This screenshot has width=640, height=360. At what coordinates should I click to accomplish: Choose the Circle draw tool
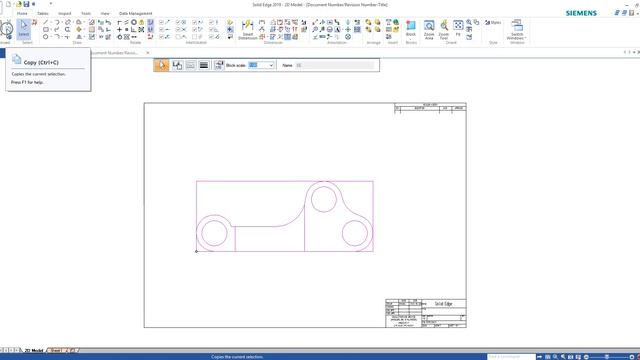point(46,37)
